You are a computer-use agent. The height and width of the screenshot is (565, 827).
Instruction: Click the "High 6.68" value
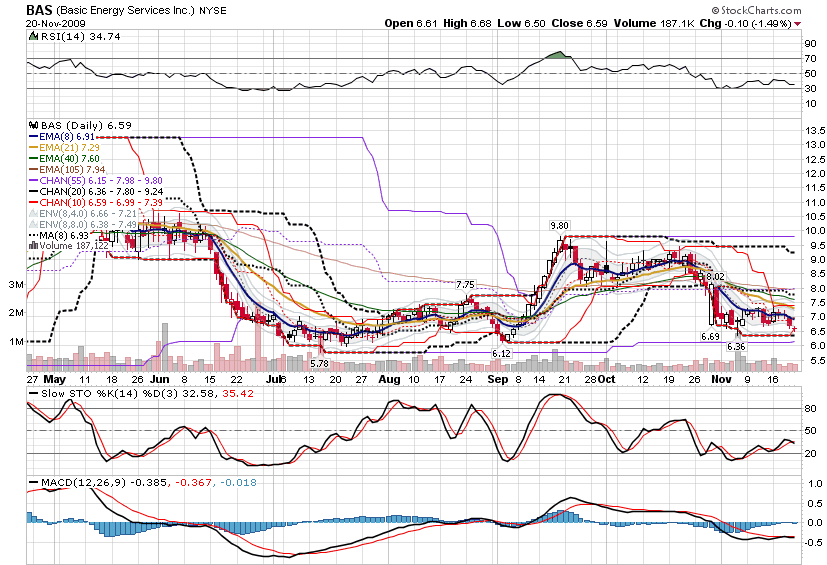pyautogui.click(x=467, y=23)
